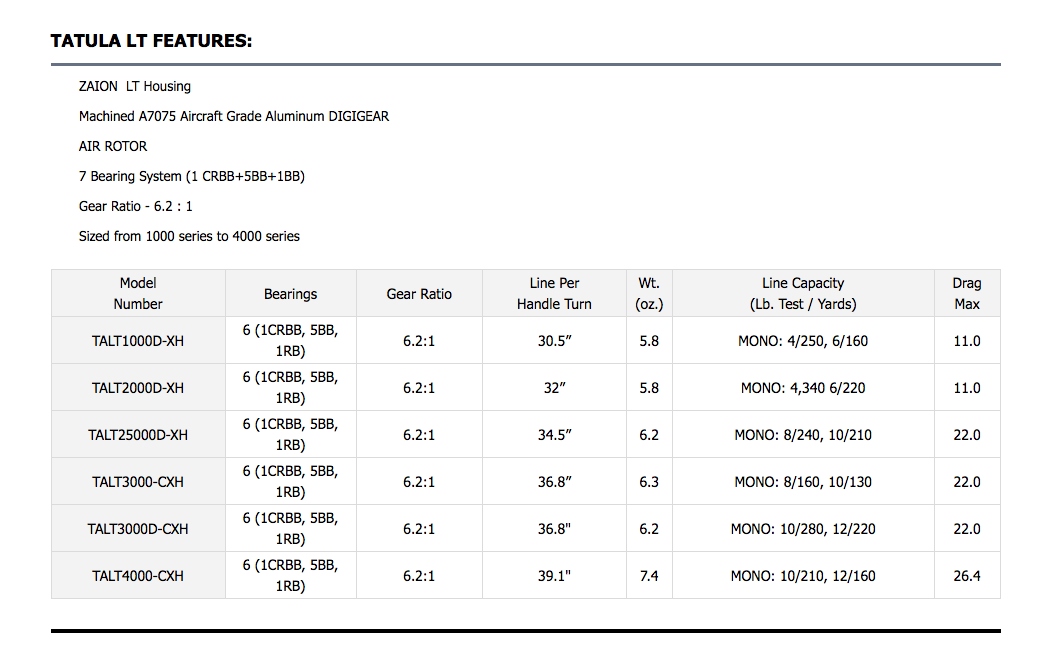Select the "Line Capacity (Lb. Test / Yards)" header
The height and width of the screenshot is (651, 1040).
click(803, 293)
